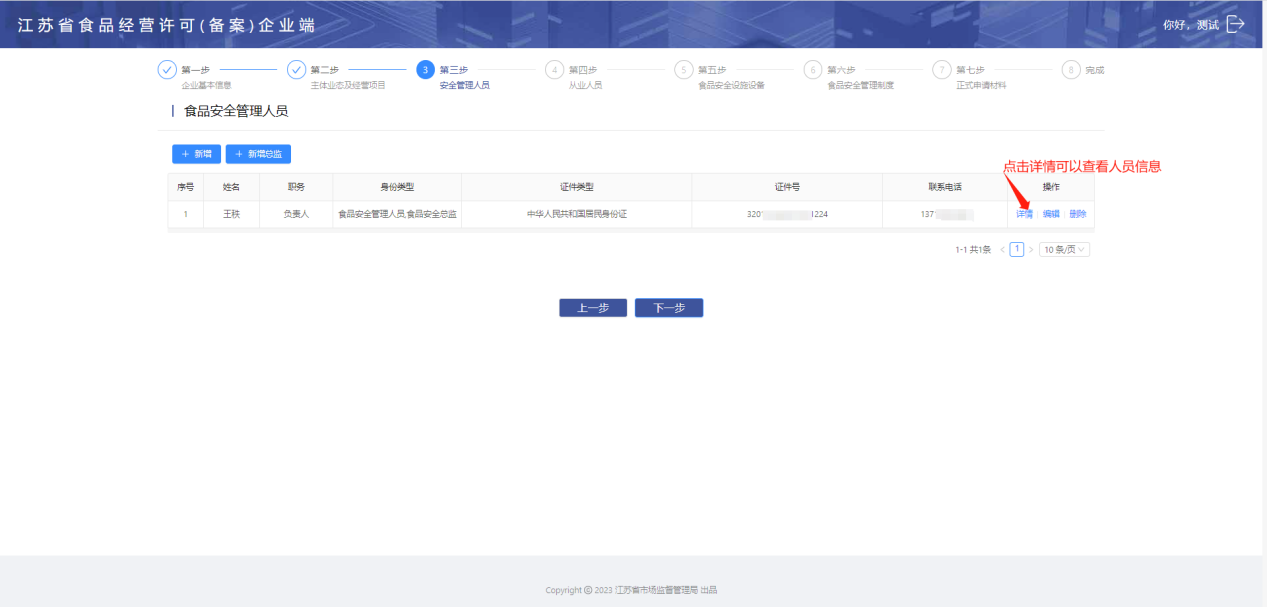
Task: Click the step 6 number circle
Action: coord(812,70)
